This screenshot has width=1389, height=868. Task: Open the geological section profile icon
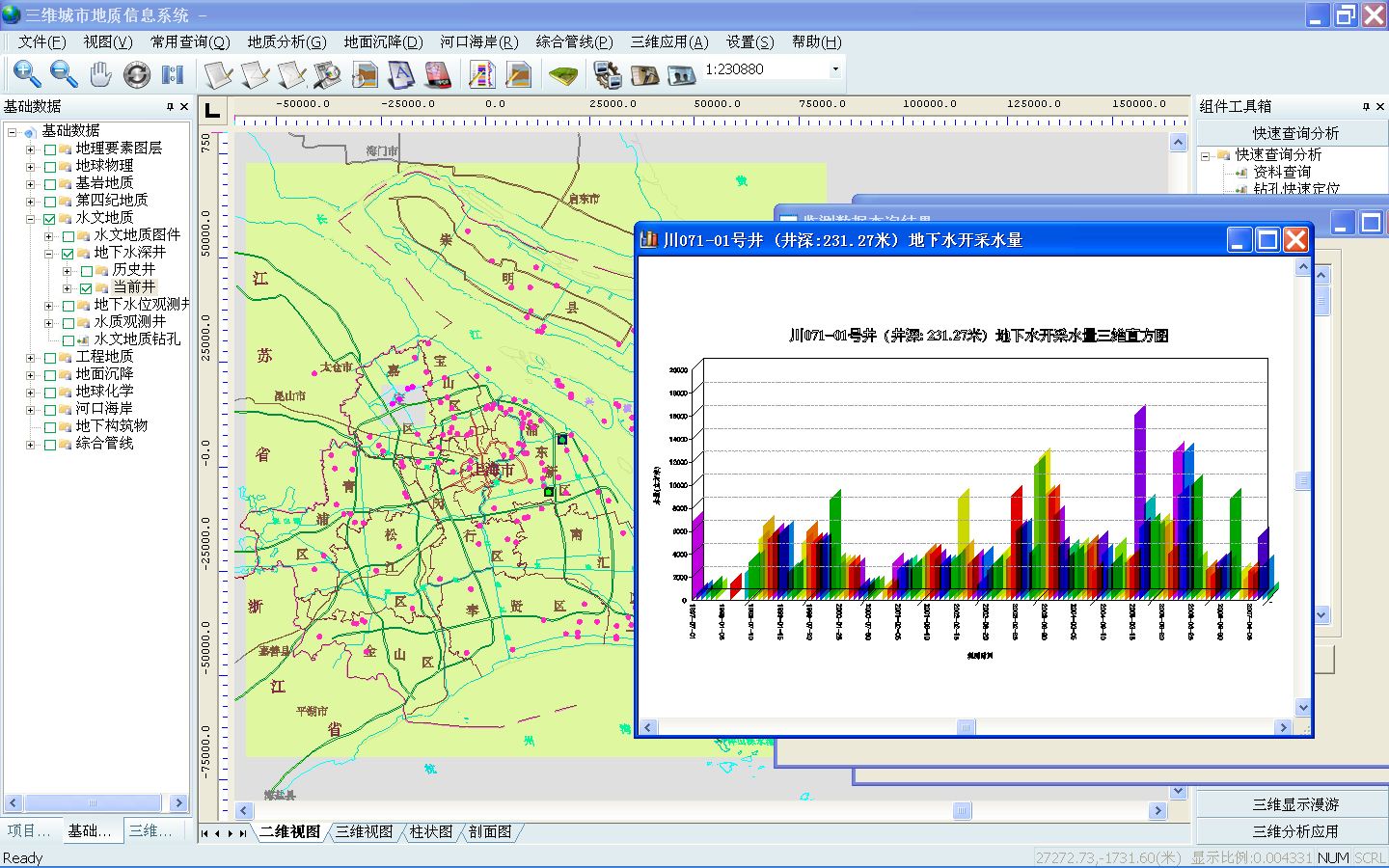519,74
